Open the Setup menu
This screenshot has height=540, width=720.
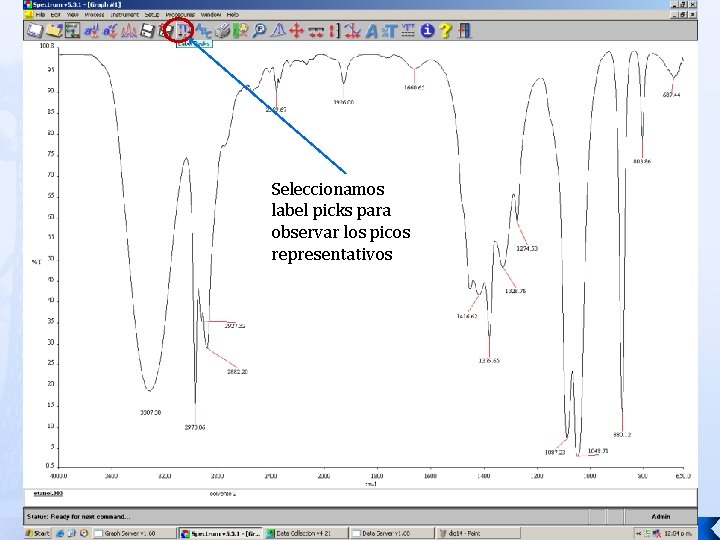(x=152, y=15)
